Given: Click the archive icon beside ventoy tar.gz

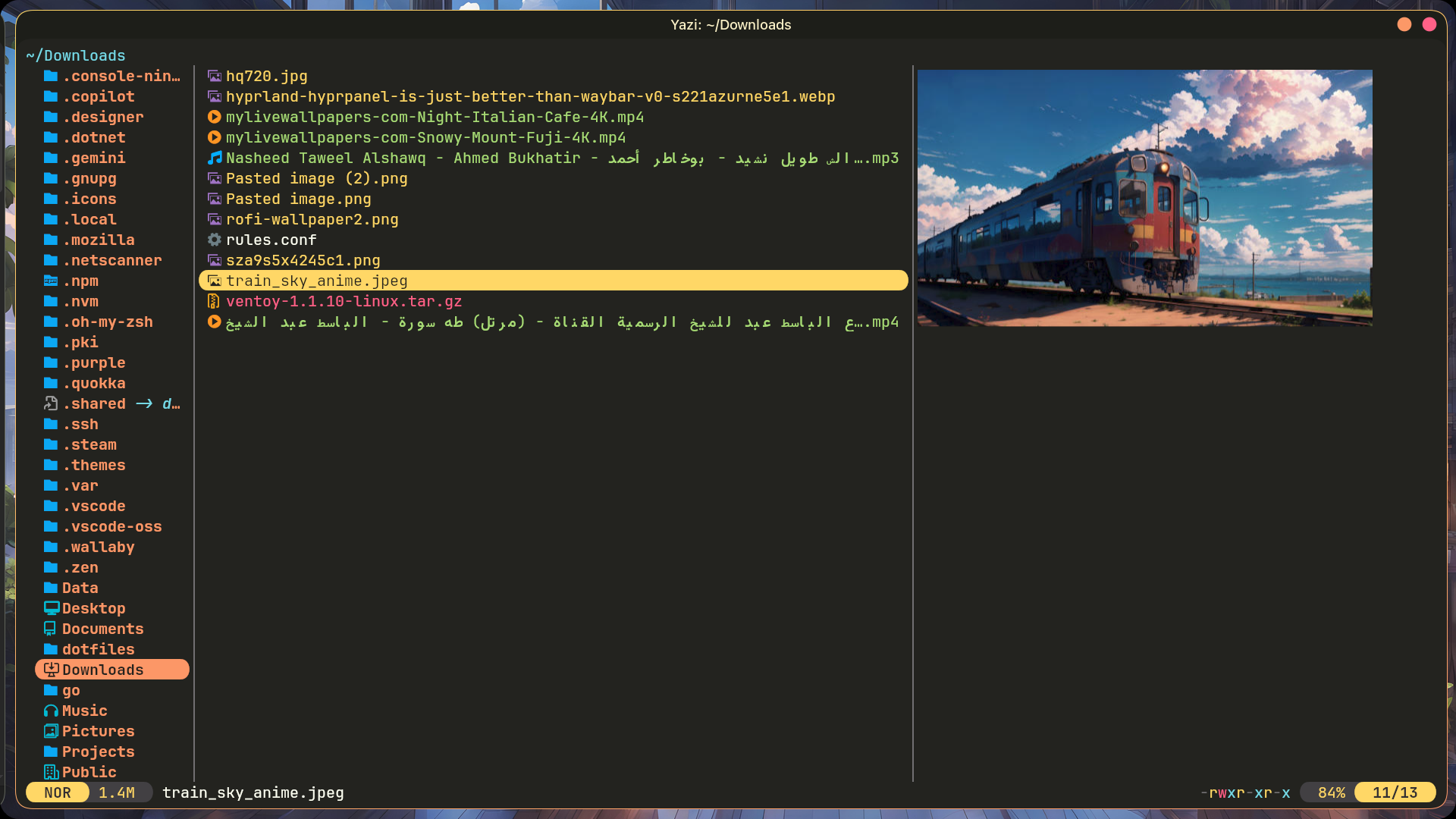Looking at the screenshot, I should (215, 301).
